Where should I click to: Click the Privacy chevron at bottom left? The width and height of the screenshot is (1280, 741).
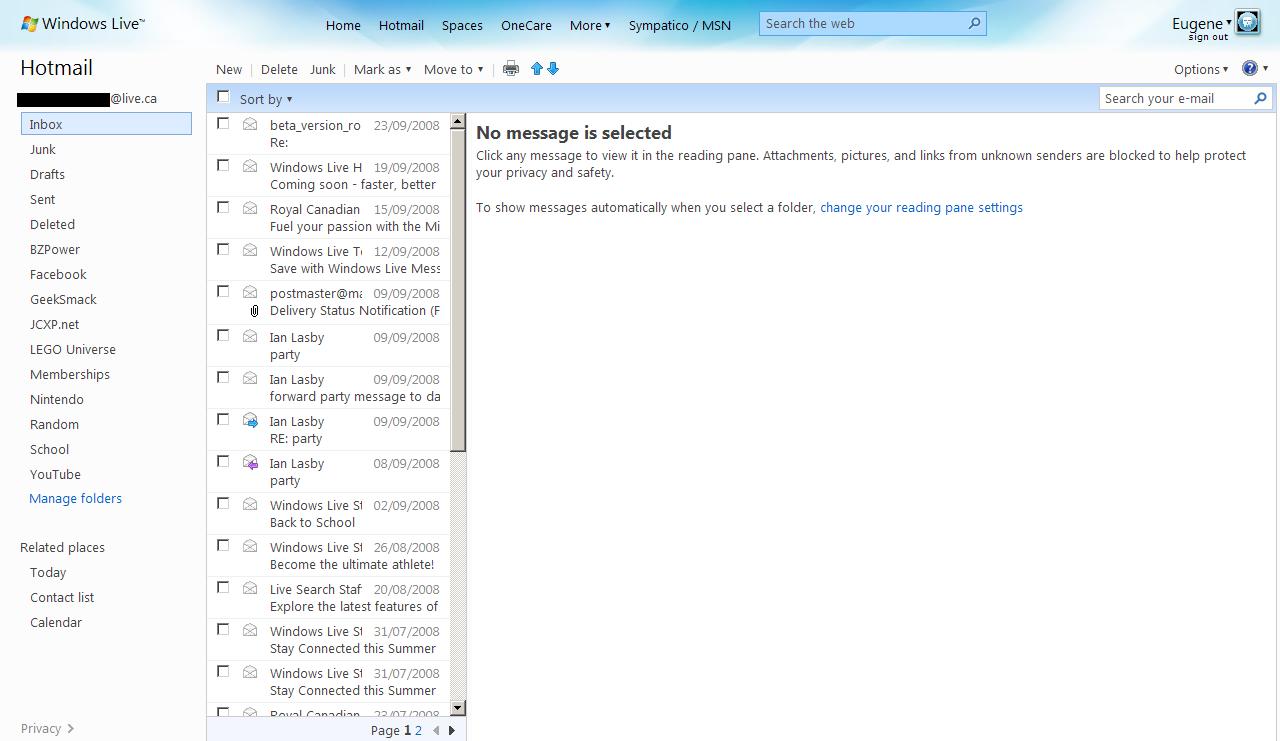pyautogui.click(x=71, y=729)
